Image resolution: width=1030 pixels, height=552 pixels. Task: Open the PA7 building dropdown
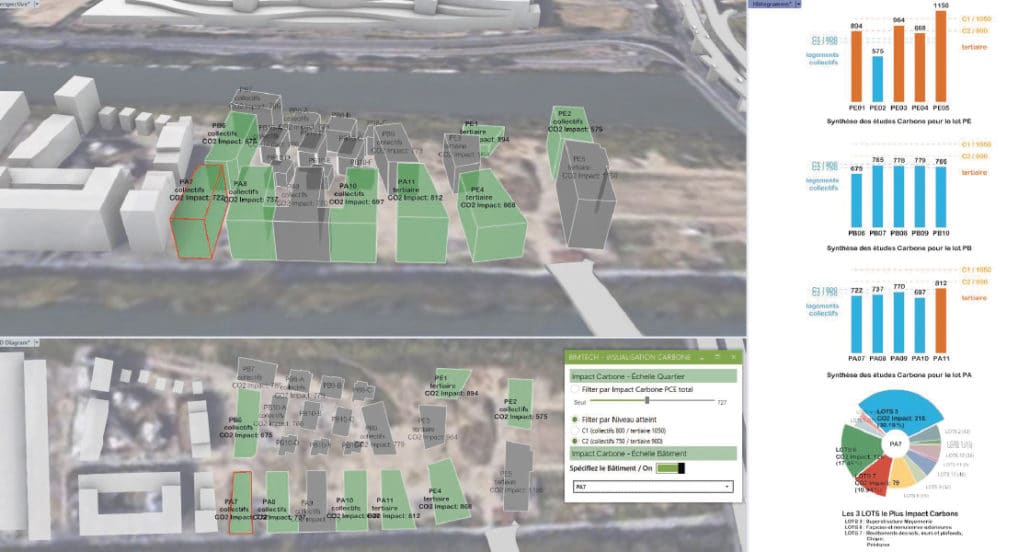[x=652, y=487]
